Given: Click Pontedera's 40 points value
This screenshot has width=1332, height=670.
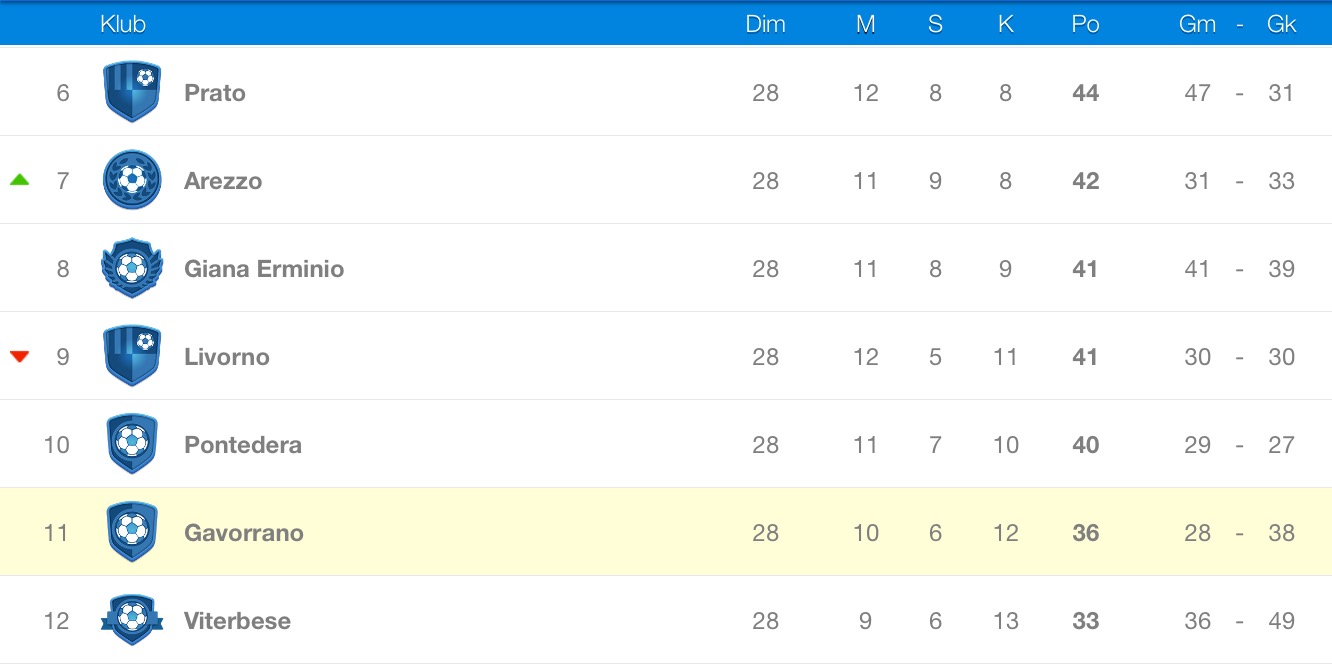Looking at the screenshot, I should point(1085,445).
